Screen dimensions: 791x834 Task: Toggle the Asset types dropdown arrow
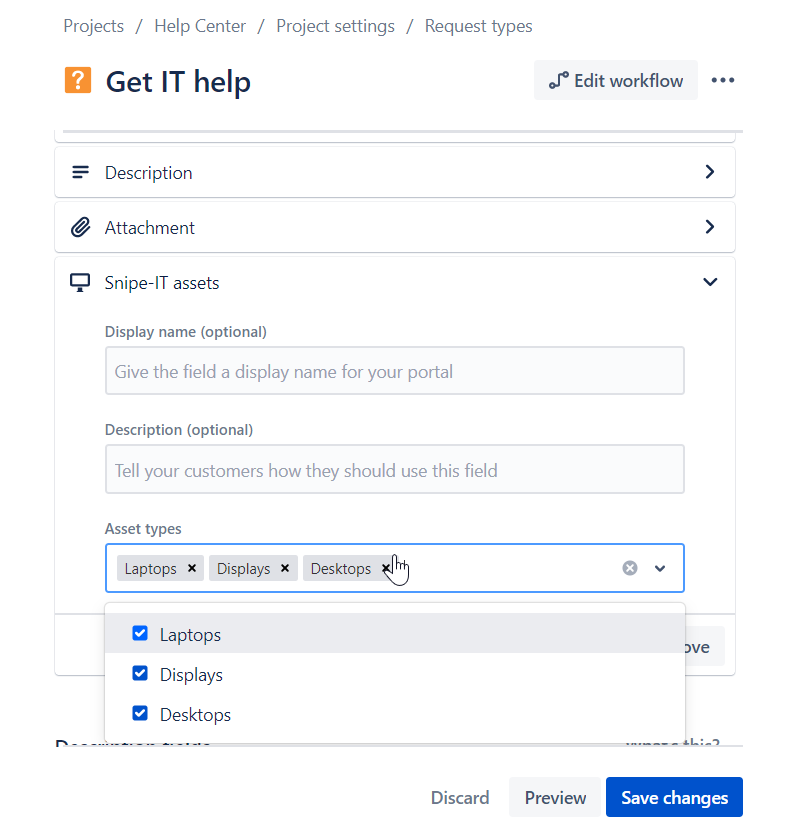click(660, 568)
